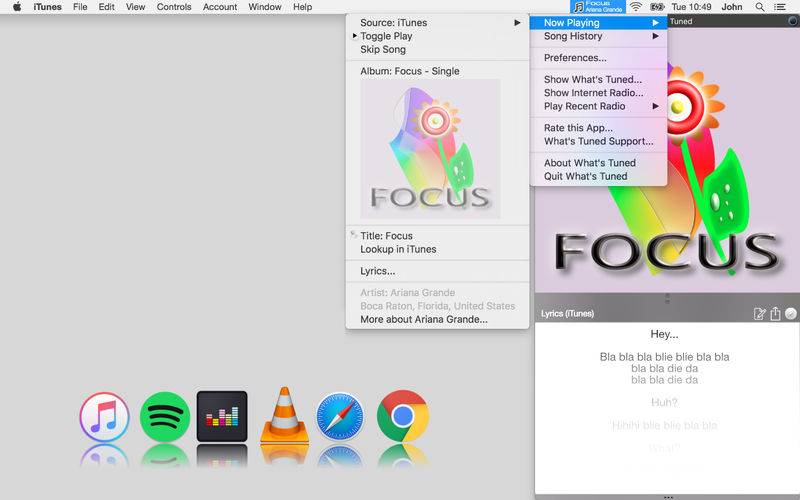This screenshot has height=500, width=800.
Task: Open Spotlight search magnifier
Action: pyautogui.click(x=760, y=7)
